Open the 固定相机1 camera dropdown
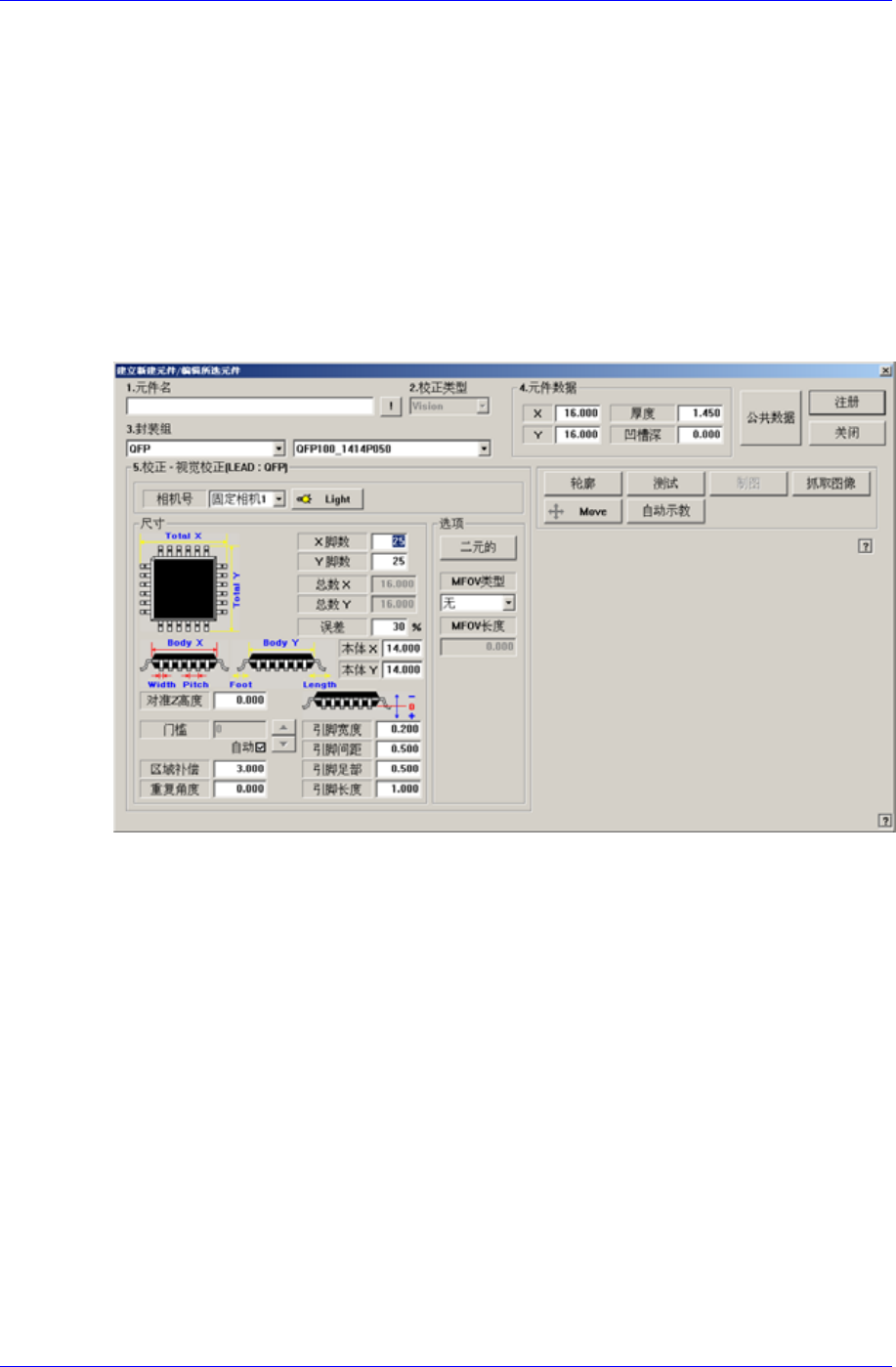 tap(279, 498)
